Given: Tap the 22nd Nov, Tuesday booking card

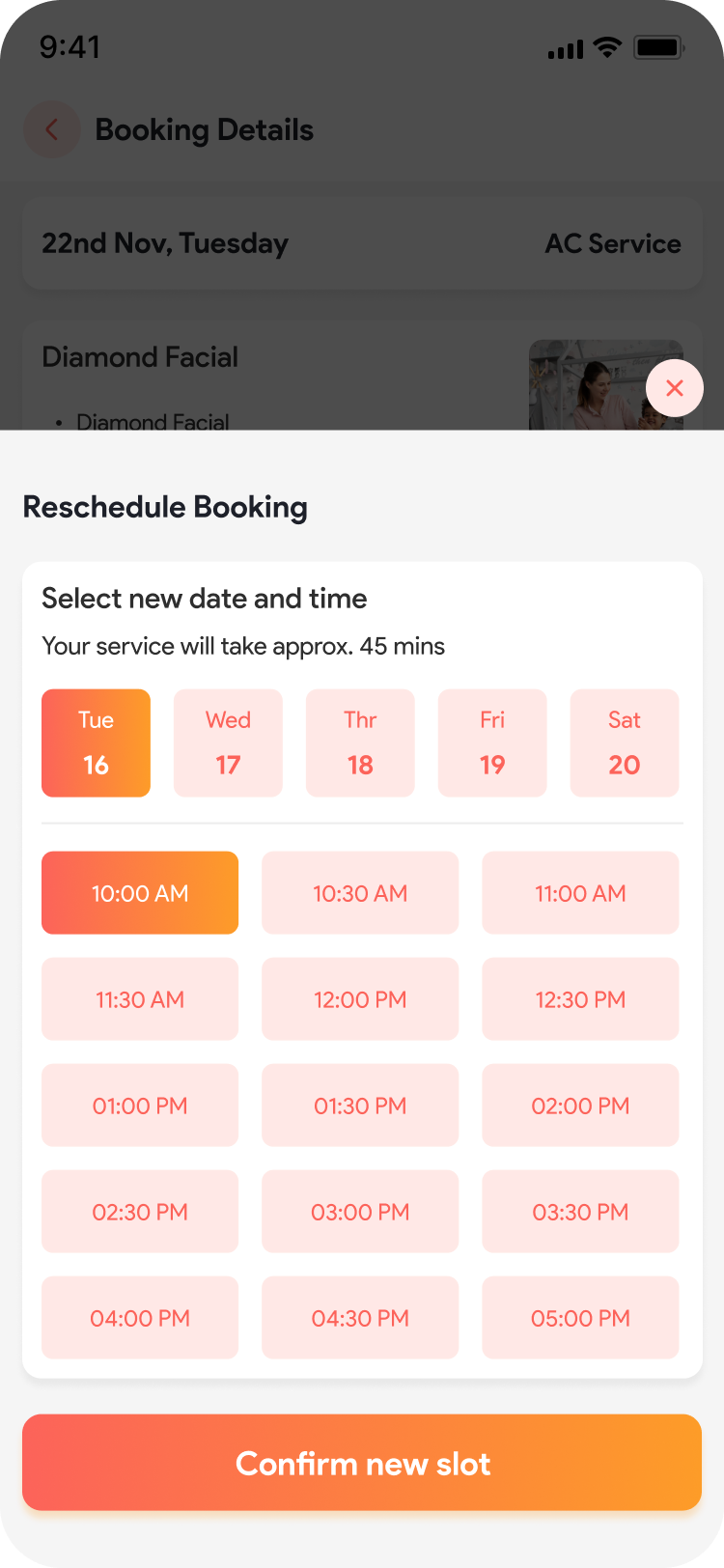Looking at the screenshot, I should pyautogui.click(x=362, y=243).
